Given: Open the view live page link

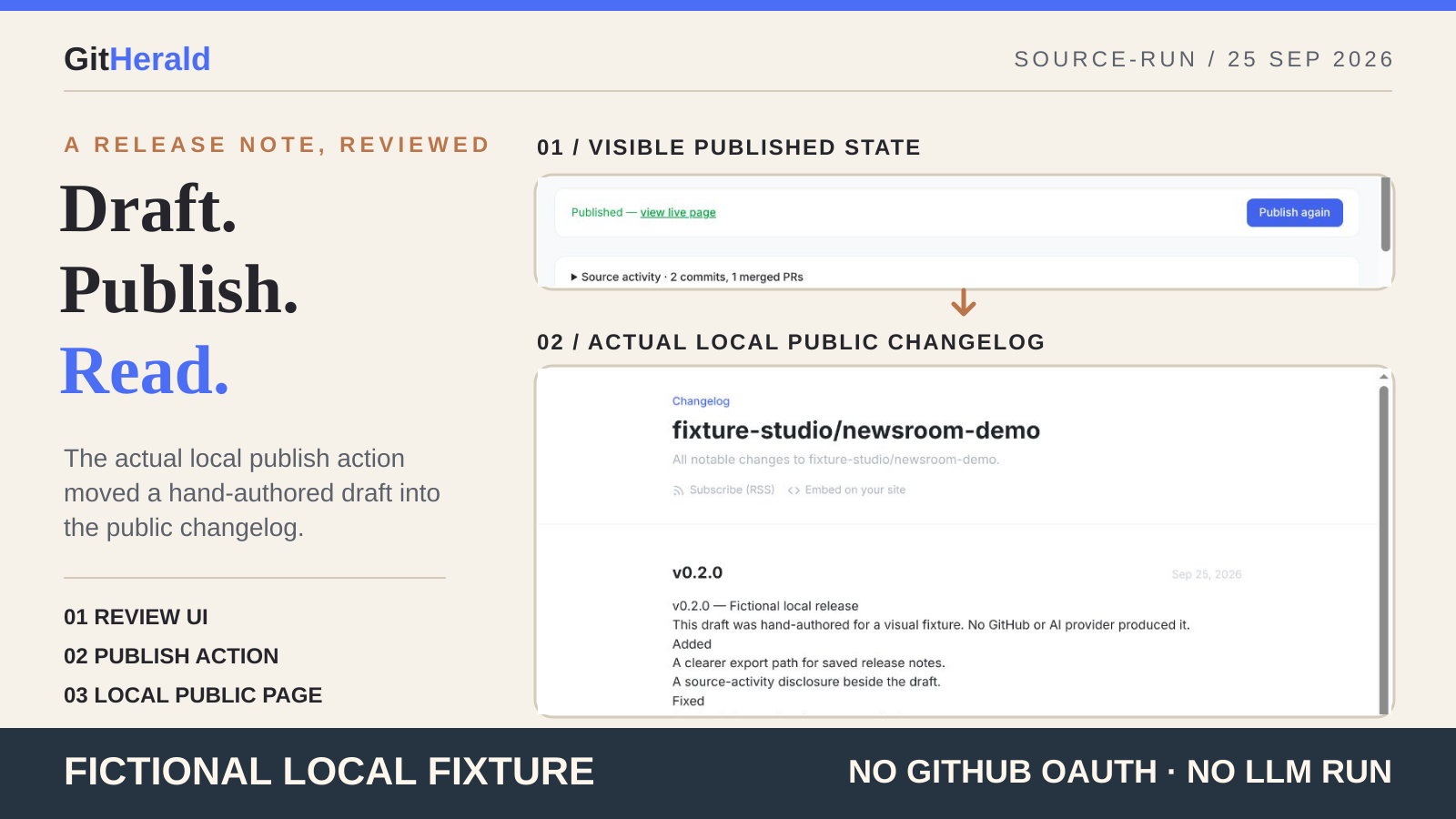Looking at the screenshot, I should click(678, 212).
